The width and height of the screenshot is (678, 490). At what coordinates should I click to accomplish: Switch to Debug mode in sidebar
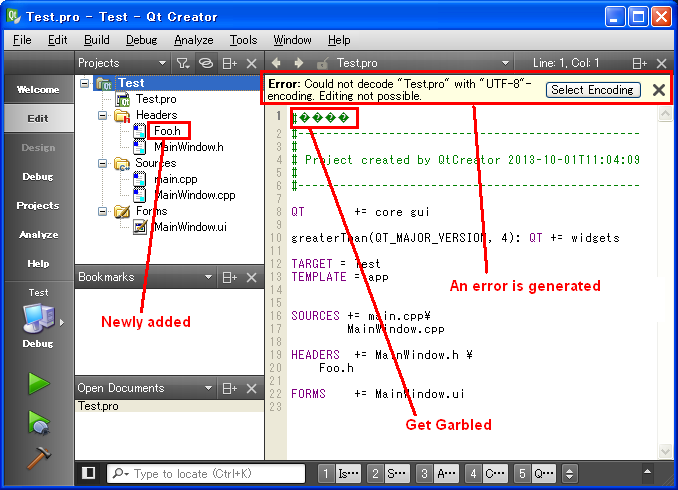coord(38,176)
